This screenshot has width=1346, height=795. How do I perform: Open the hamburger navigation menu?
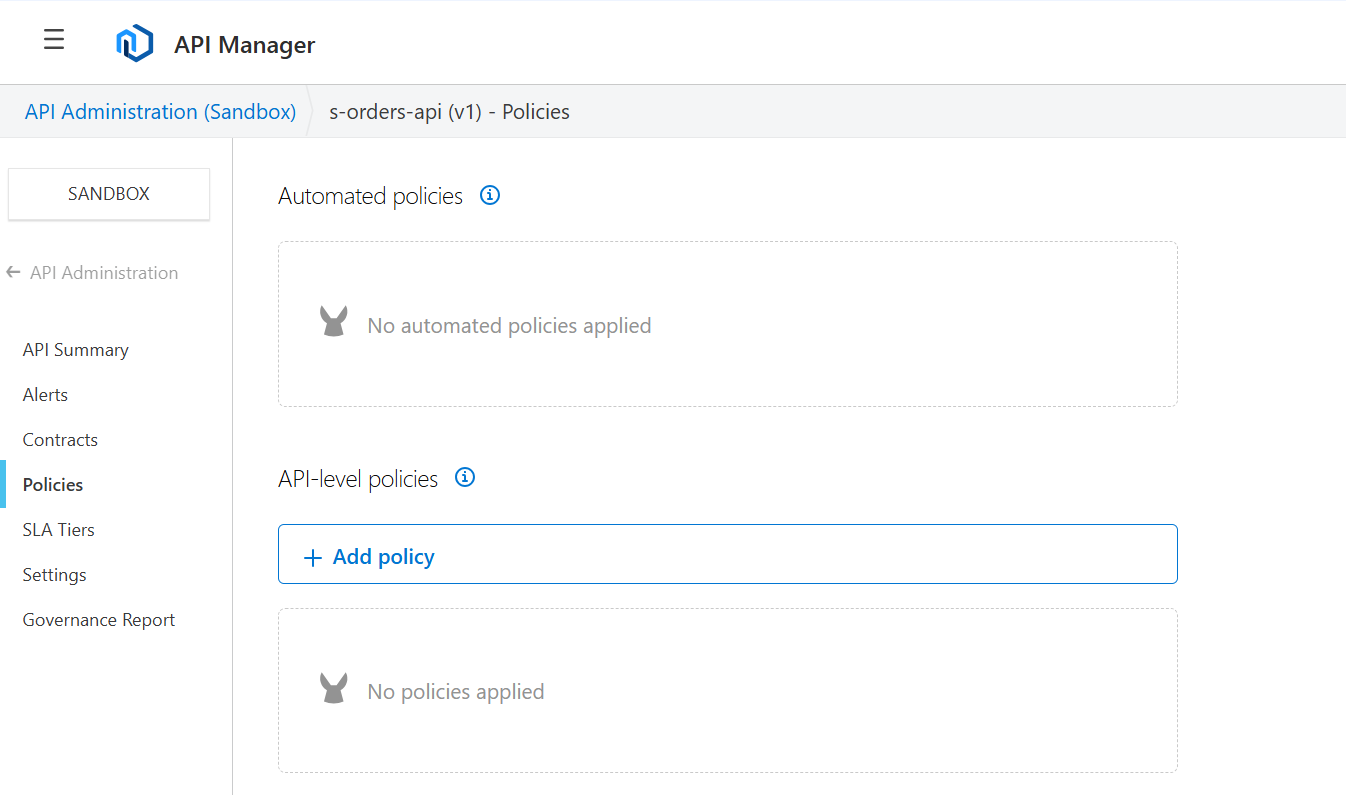(53, 39)
